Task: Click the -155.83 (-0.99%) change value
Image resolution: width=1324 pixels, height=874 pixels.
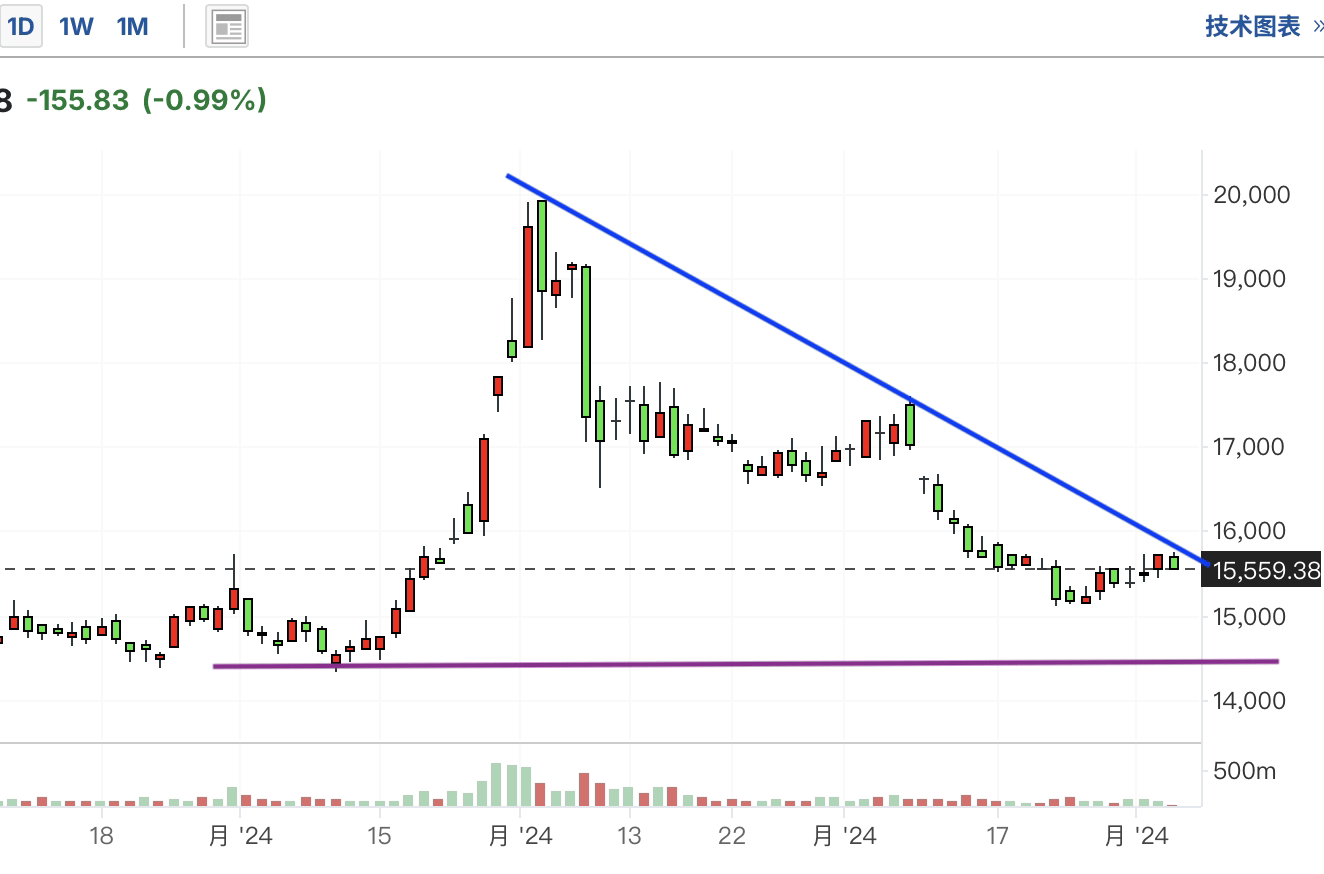Action: [146, 100]
